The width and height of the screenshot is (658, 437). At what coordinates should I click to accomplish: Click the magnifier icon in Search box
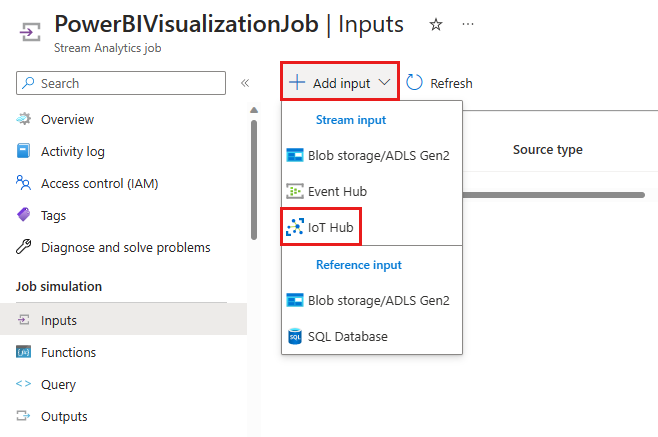28,83
